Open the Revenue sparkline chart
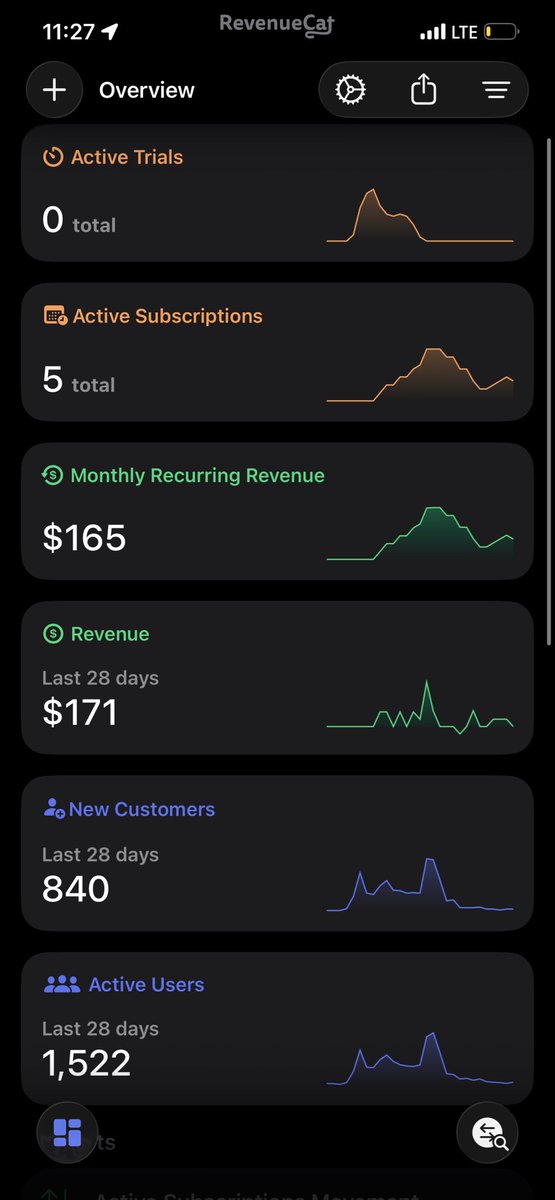Screen dimensions: 555x1200 [x=420, y=707]
